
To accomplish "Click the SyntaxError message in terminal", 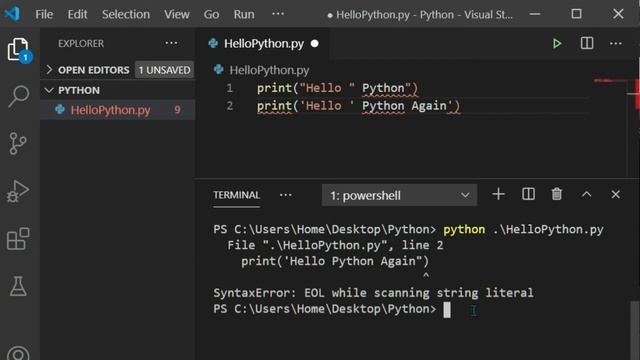I will point(373,293).
